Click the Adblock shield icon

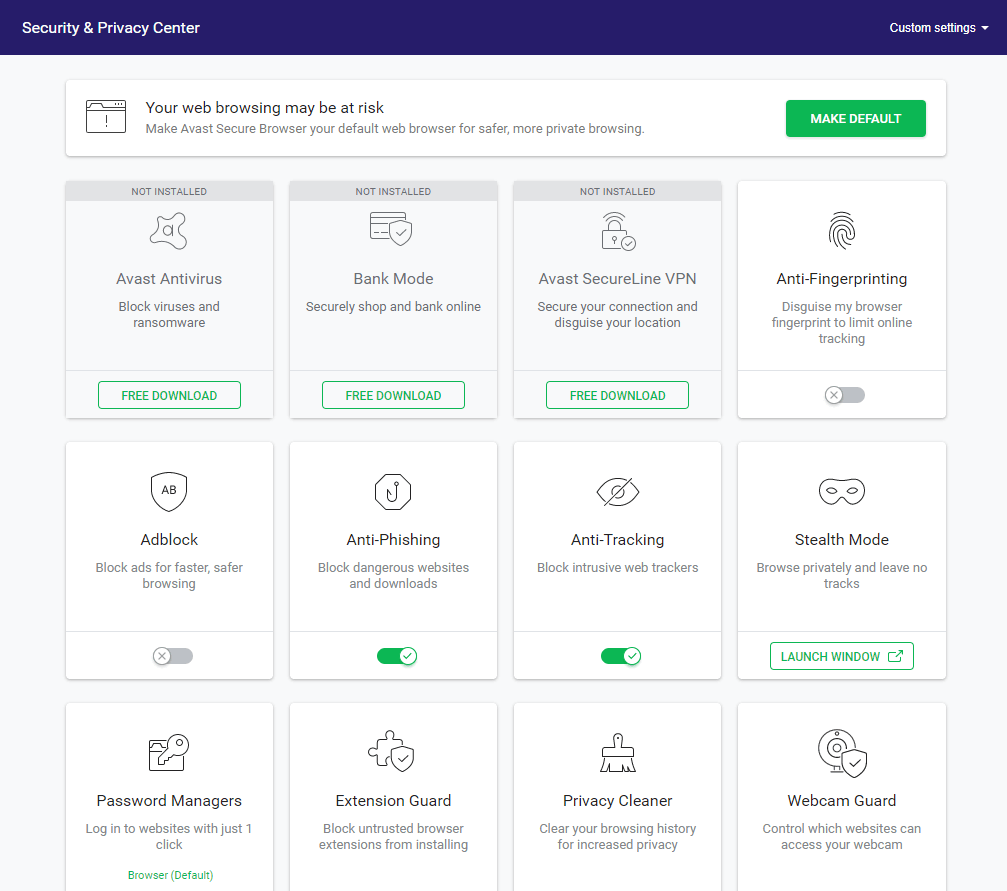coord(169,491)
